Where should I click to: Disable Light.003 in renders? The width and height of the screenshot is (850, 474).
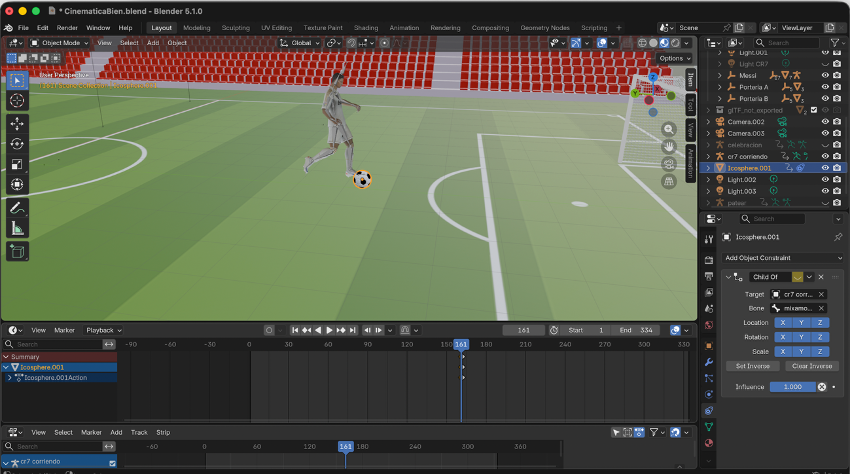pos(837,191)
